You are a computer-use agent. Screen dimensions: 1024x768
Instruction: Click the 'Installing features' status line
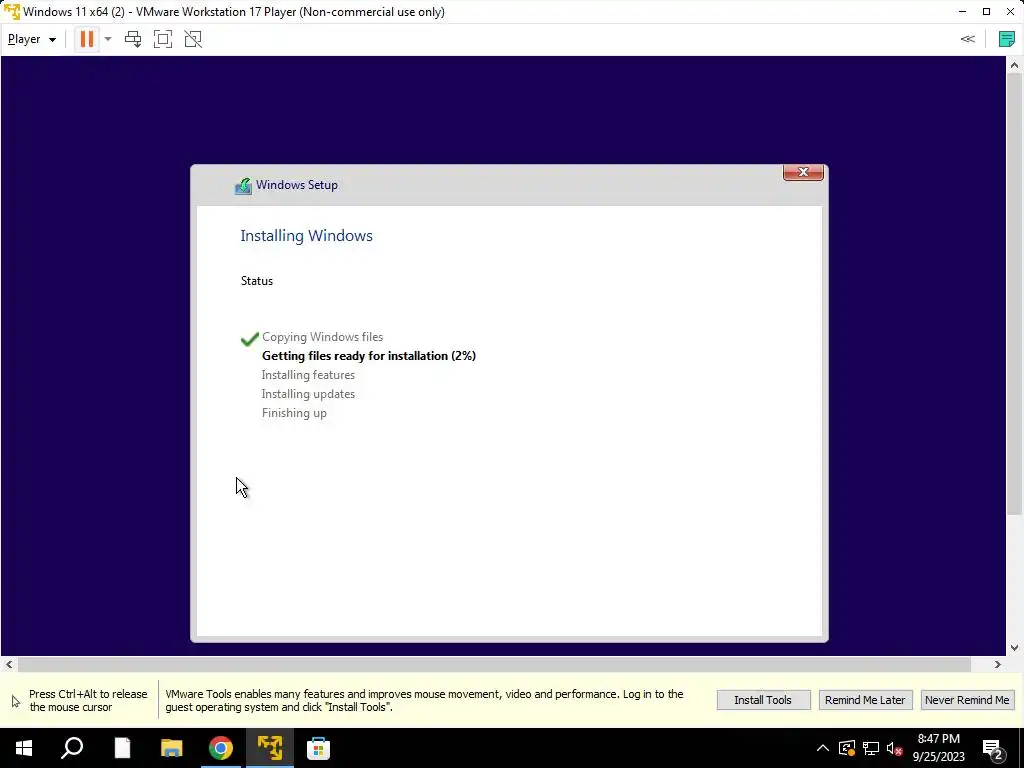[x=308, y=375]
